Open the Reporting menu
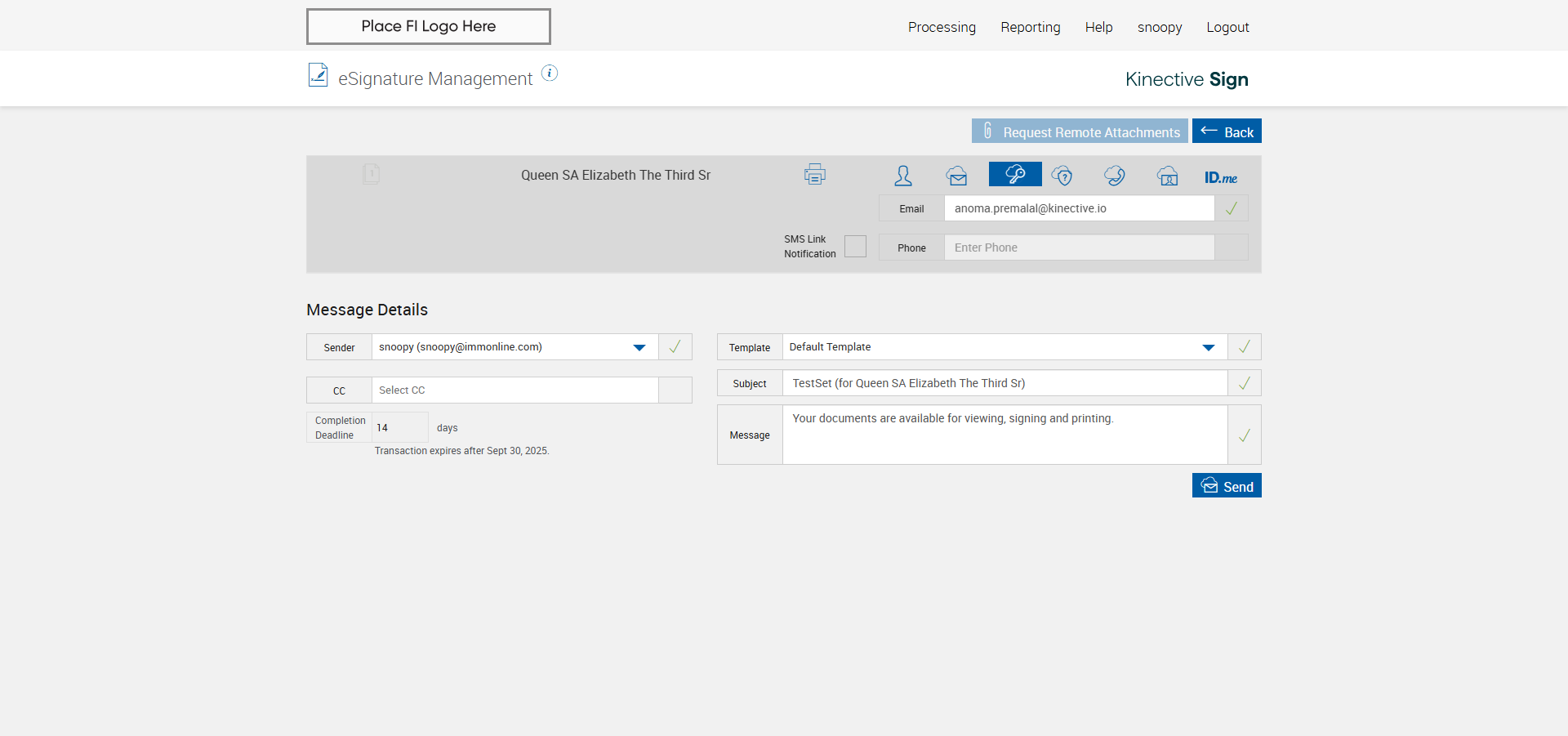 point(1030,27)
